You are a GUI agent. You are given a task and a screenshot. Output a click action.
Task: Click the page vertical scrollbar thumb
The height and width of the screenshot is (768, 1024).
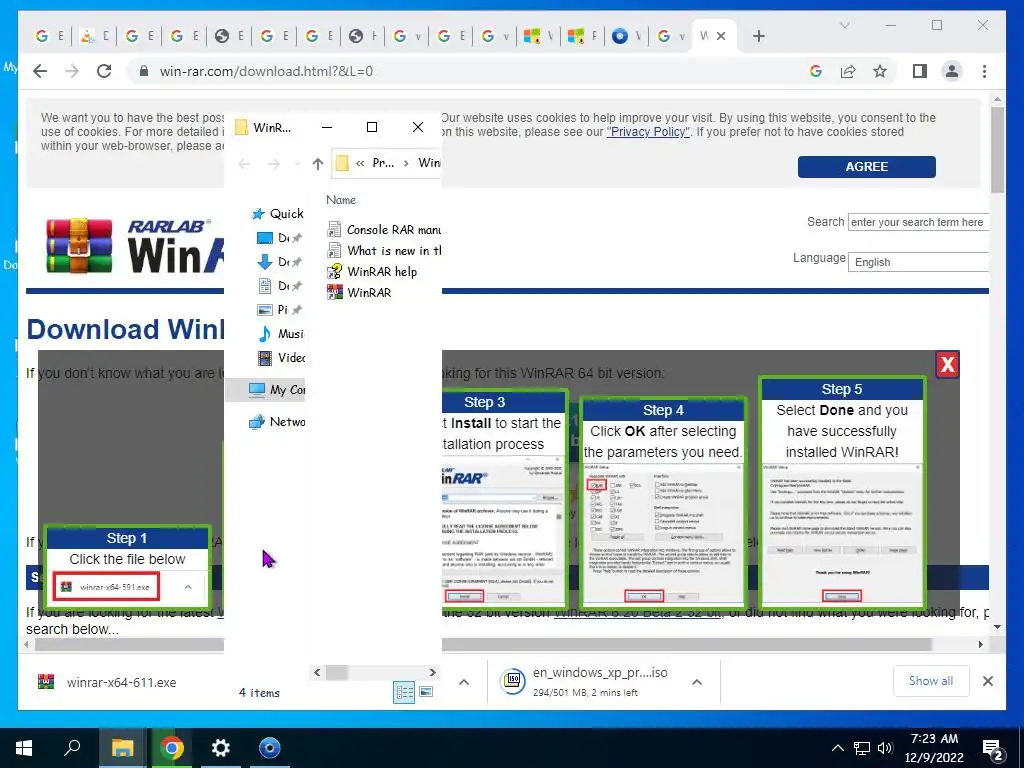(997, 150)
